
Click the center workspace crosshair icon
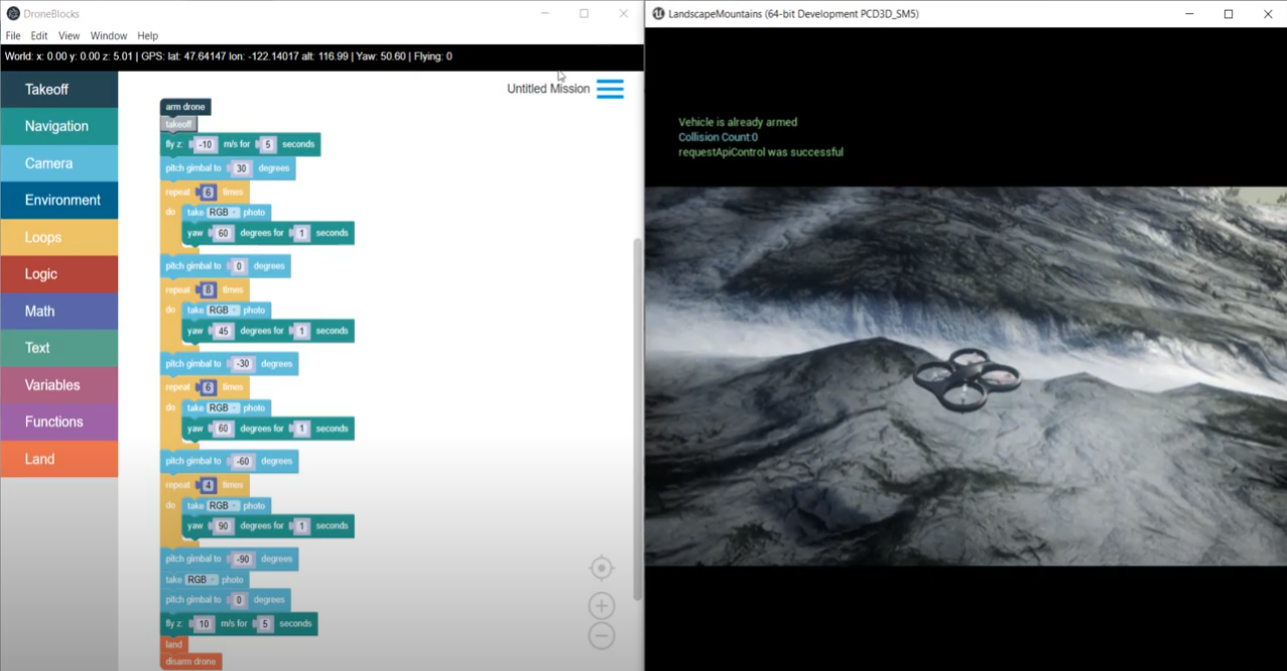(601, 568)
